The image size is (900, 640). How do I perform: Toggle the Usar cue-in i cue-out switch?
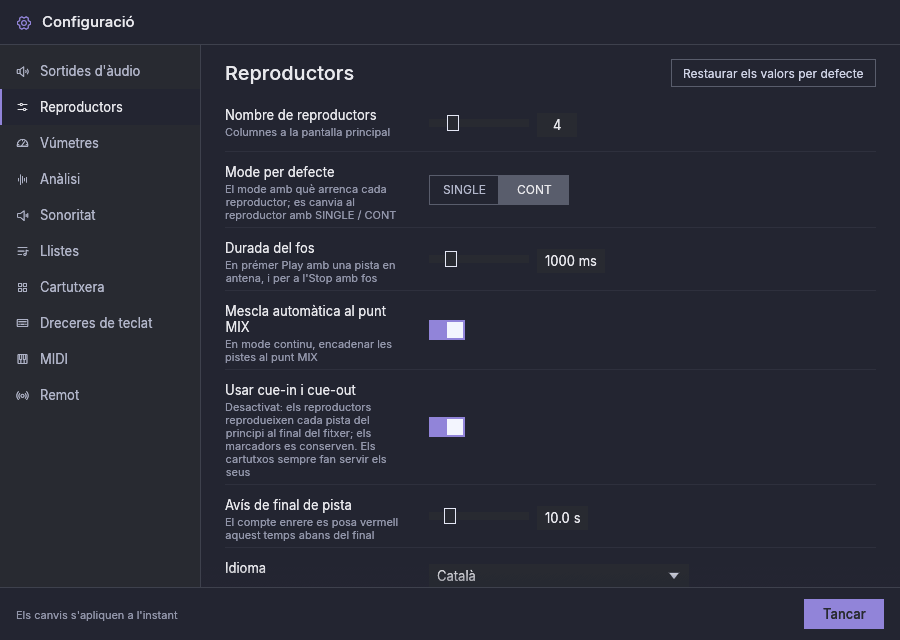[447, 427]
